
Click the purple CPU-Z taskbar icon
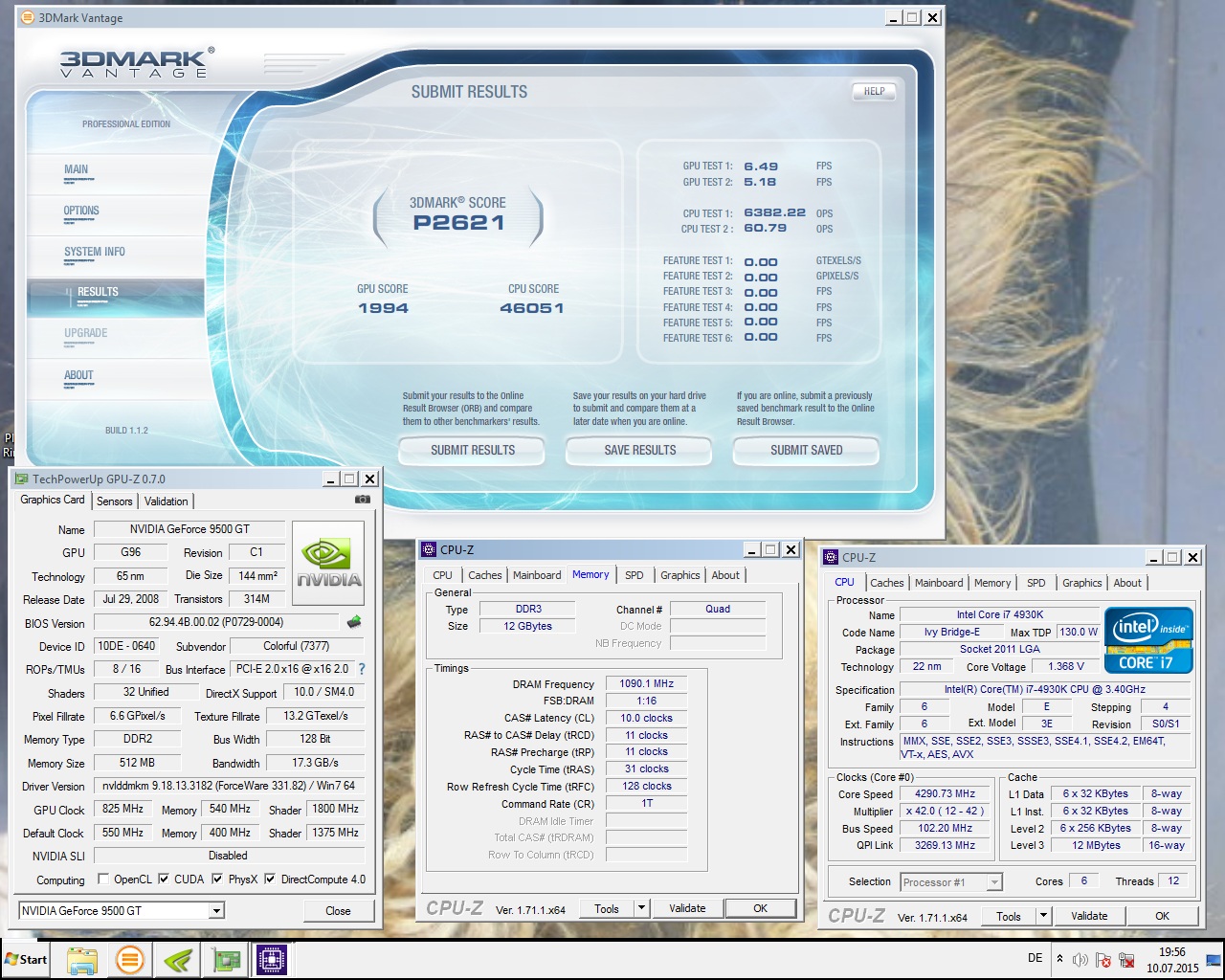pyautogui.click(x=272, y=960)
